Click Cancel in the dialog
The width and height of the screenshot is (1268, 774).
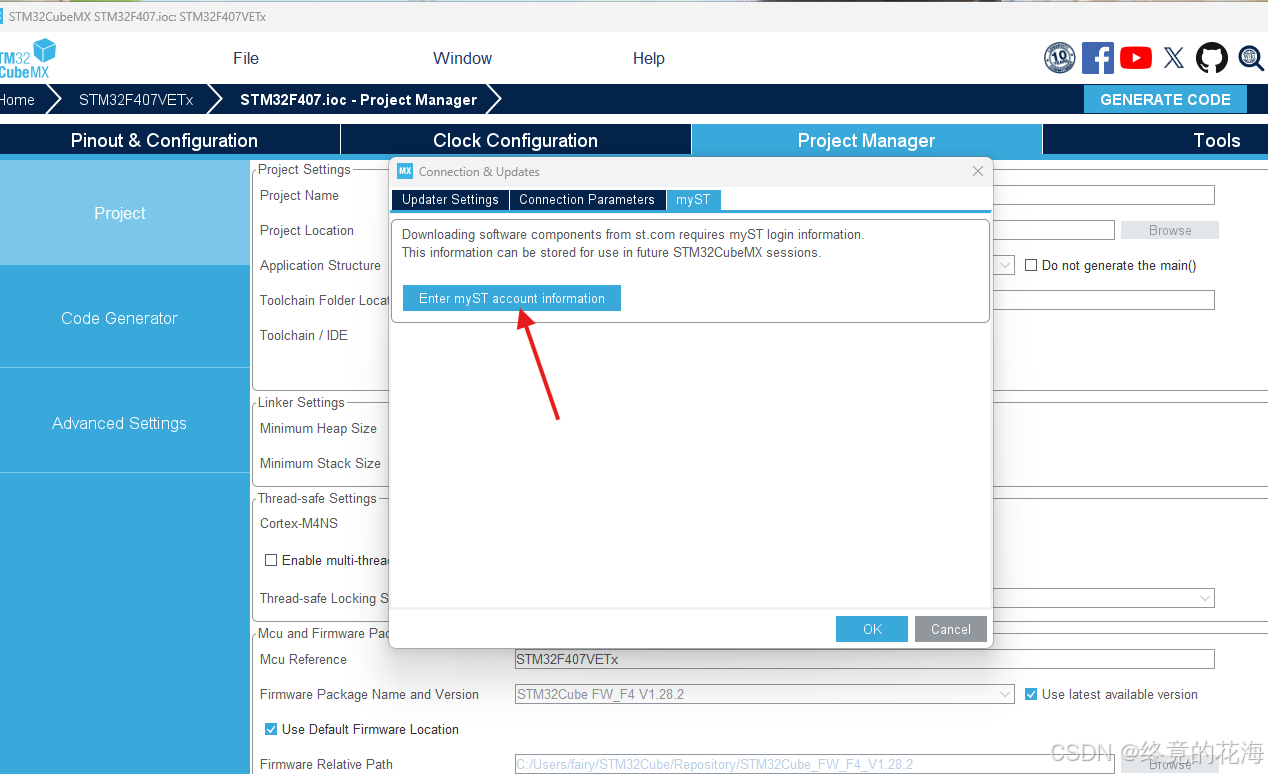(951, 629)
